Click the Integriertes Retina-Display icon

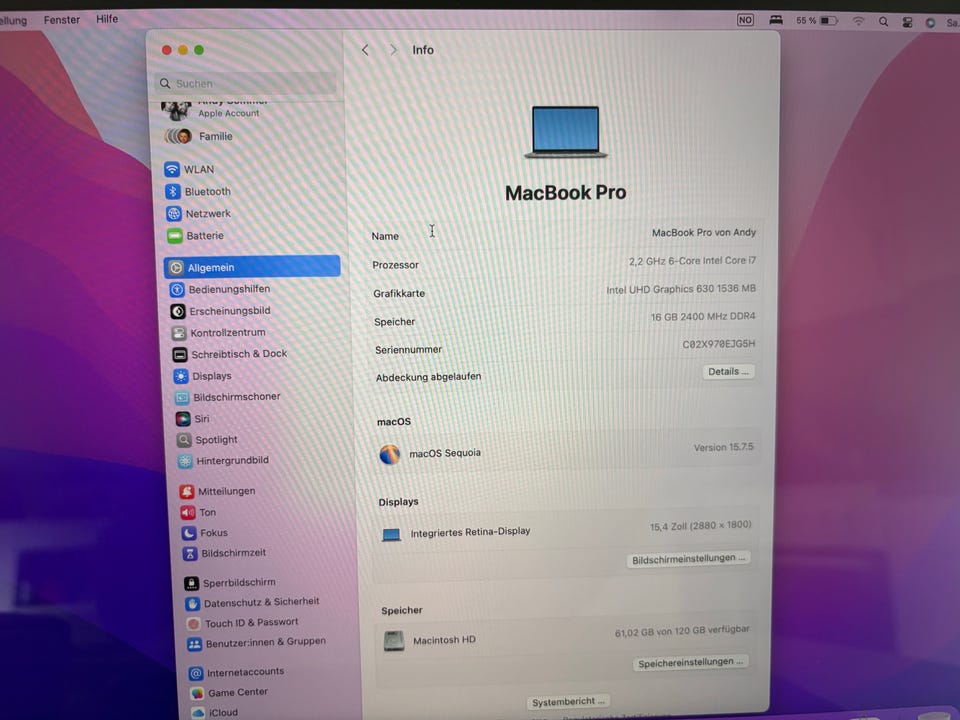(391, 535)
